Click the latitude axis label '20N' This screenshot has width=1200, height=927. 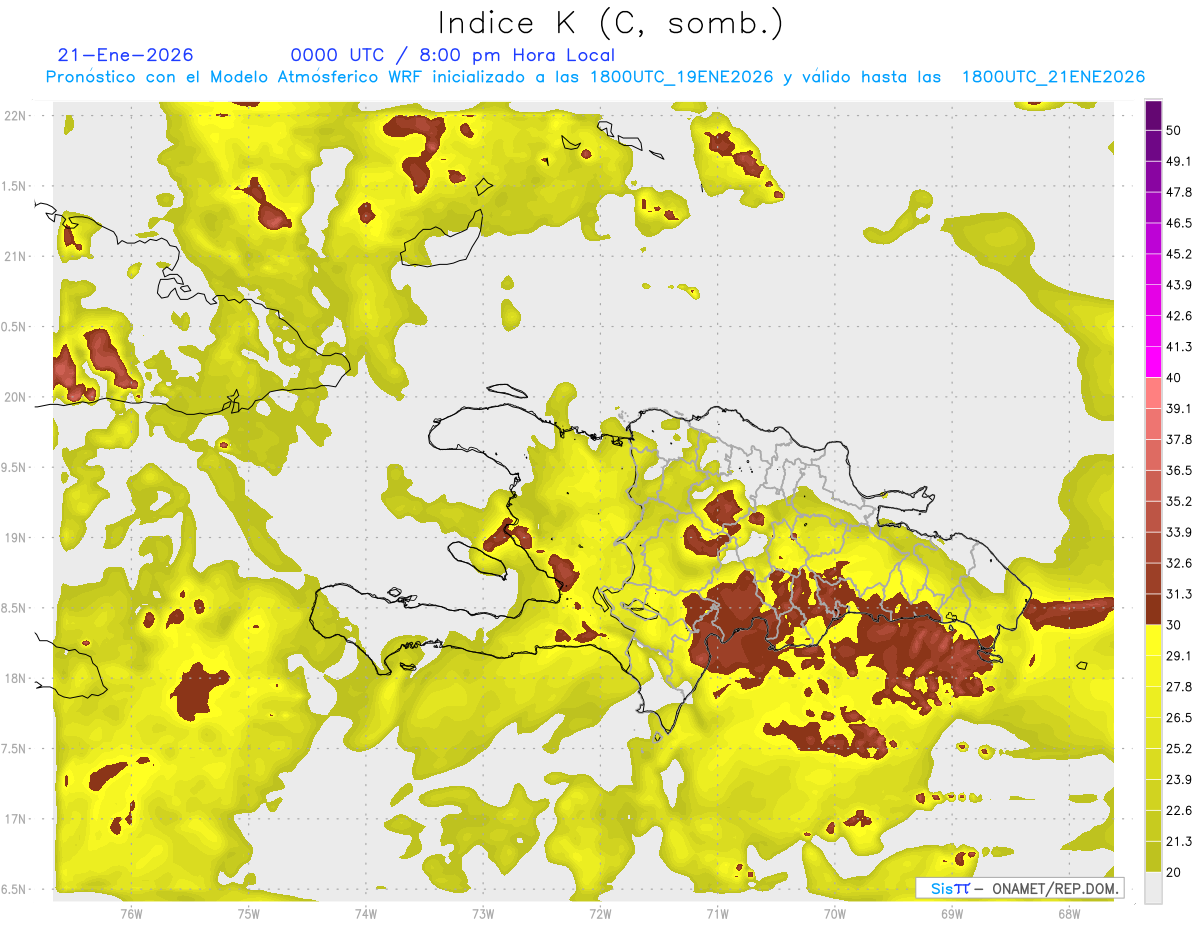[x=15, y=398]
